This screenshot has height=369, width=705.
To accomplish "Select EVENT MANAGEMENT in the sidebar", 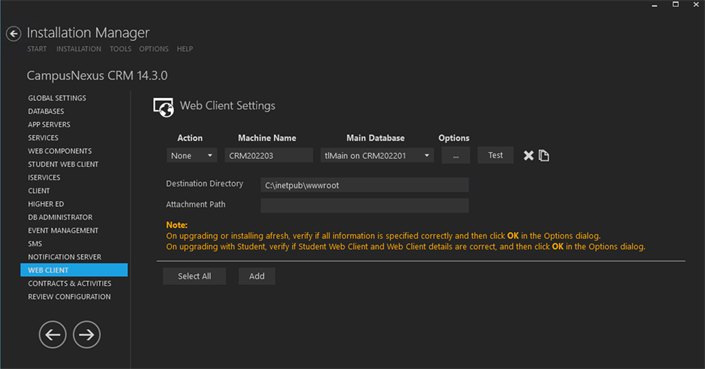I will click(63, 231).
